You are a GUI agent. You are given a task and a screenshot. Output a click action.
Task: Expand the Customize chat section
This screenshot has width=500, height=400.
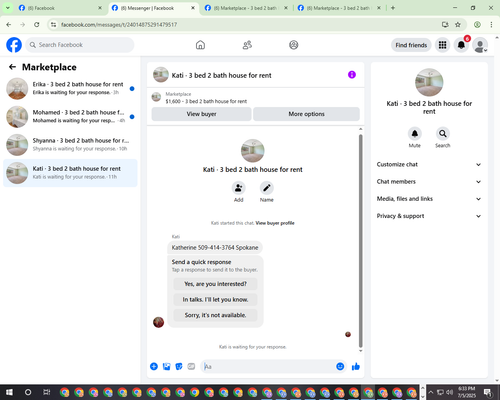pos(429,164)
